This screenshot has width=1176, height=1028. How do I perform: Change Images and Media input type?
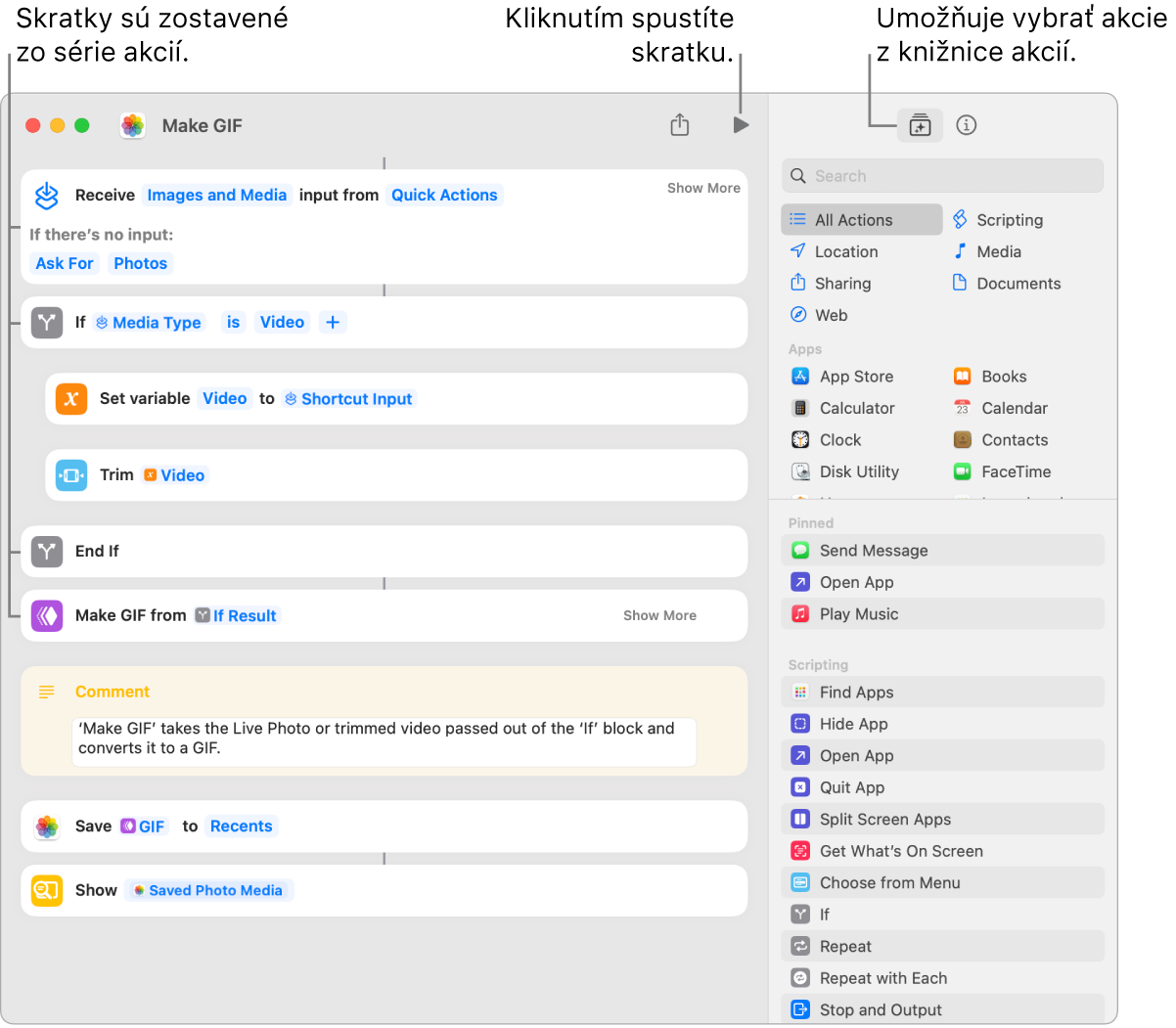pyautogui.click(x=217, y=195)
